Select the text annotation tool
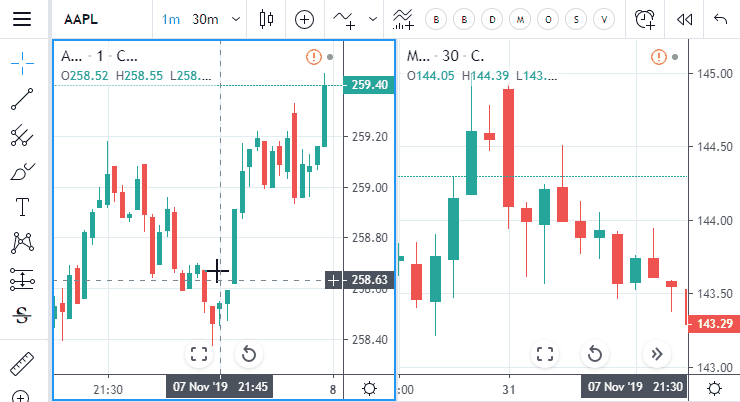Viewport: 740px width, 402px height. coord(22,207)
